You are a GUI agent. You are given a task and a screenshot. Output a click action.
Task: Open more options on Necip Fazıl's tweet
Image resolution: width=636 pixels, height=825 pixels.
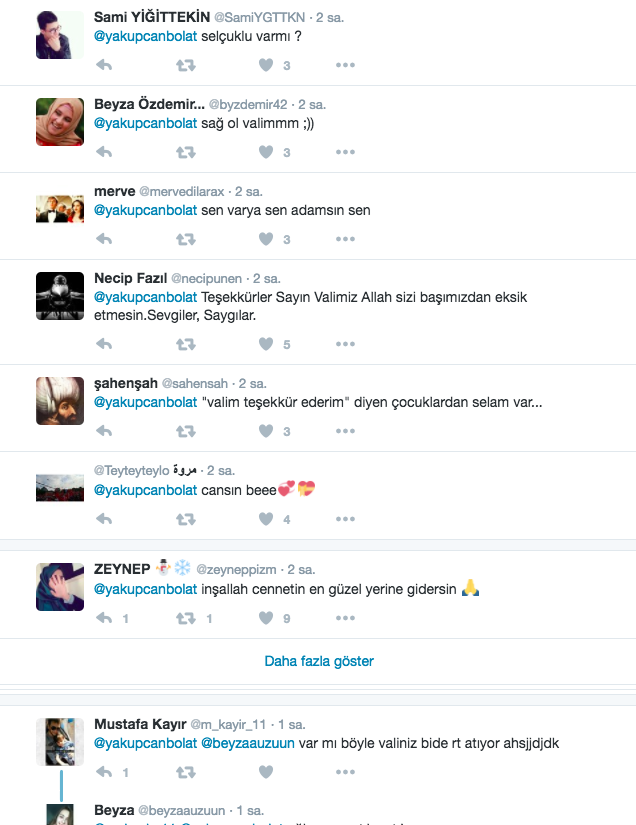(346, 344)
